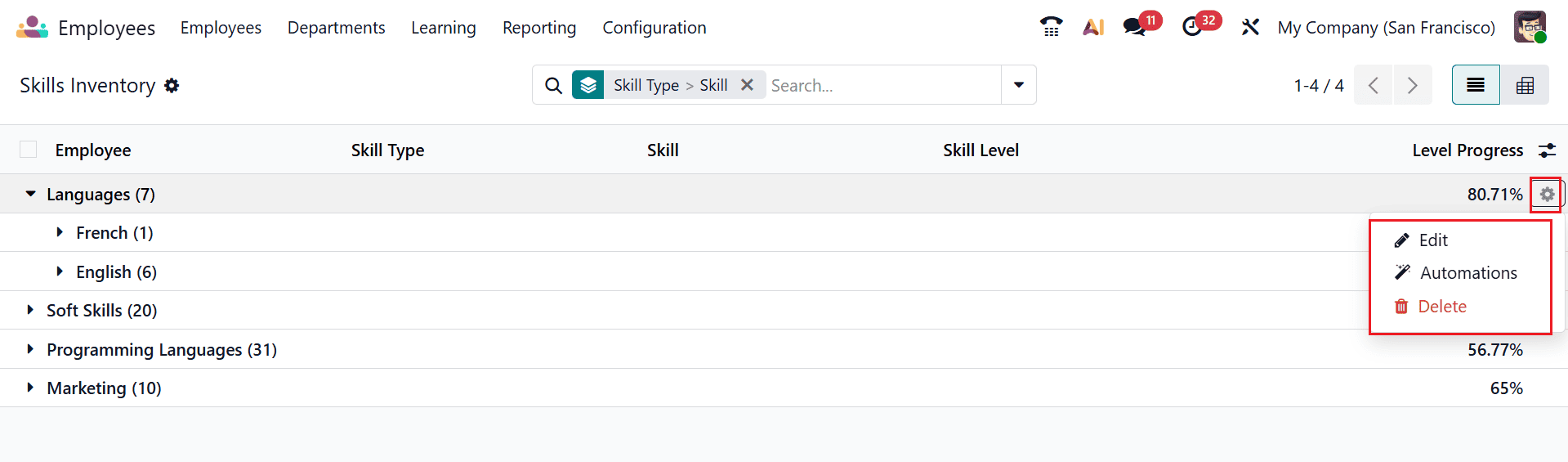This screenshot has height=462, width=1568.
Task: Click the Skills Inventory gear icon
Action: point(172,85)
